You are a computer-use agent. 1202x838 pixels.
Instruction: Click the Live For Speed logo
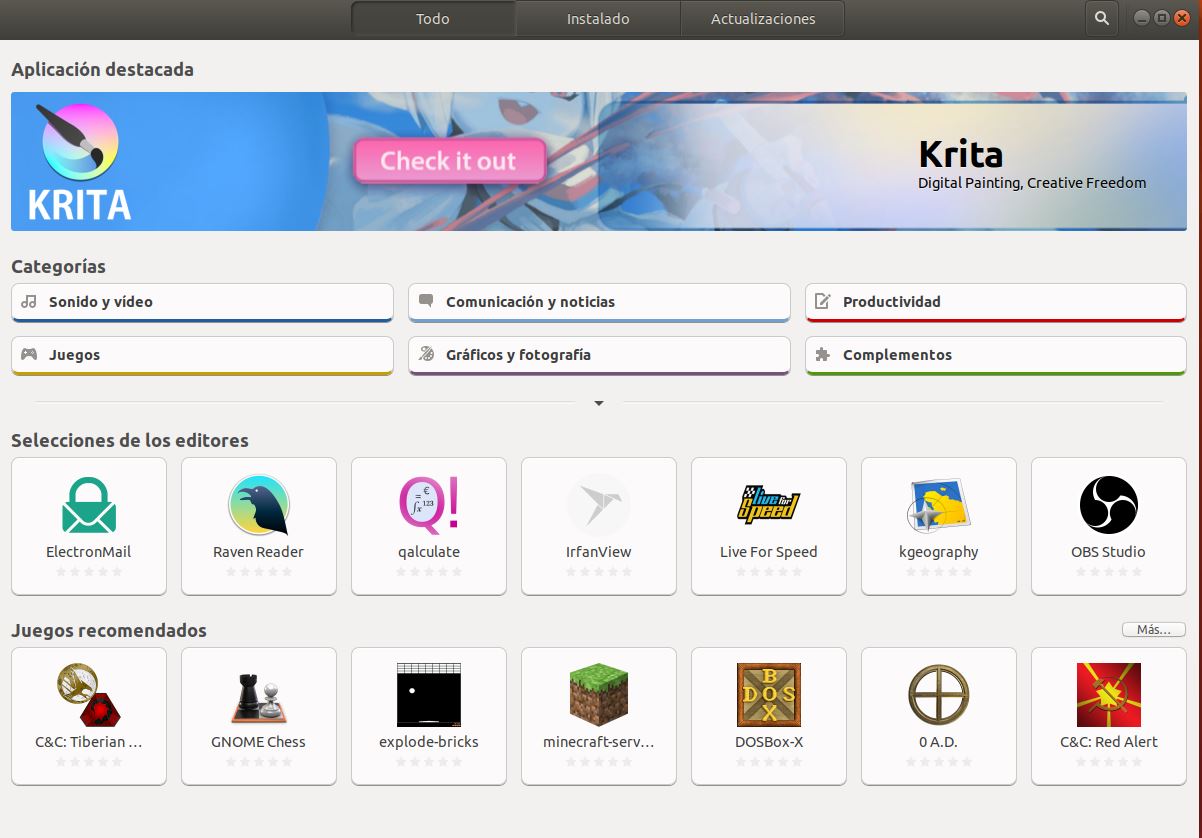[769, 504]
